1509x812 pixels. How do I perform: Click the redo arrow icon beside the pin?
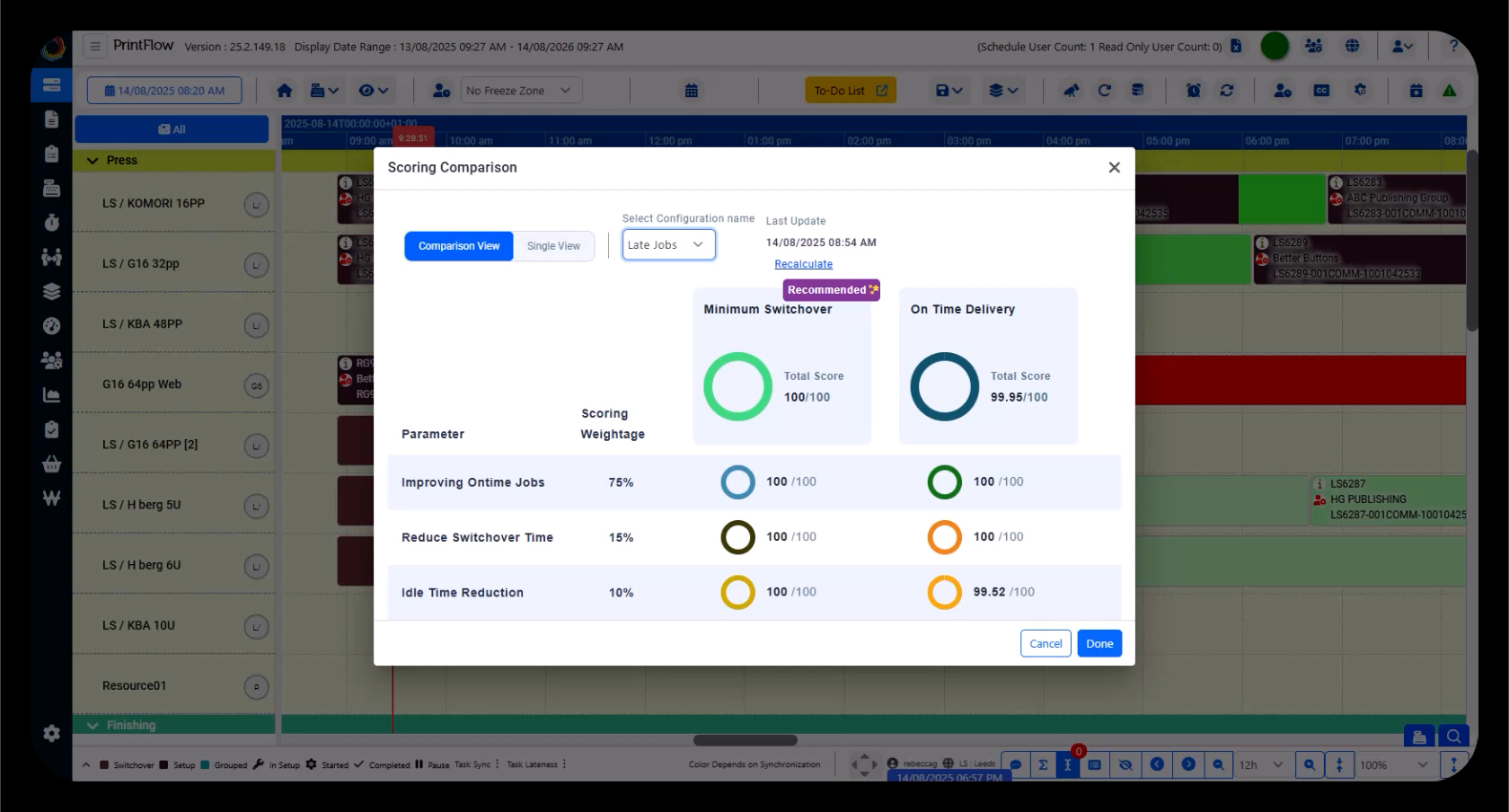point(1104,90)
